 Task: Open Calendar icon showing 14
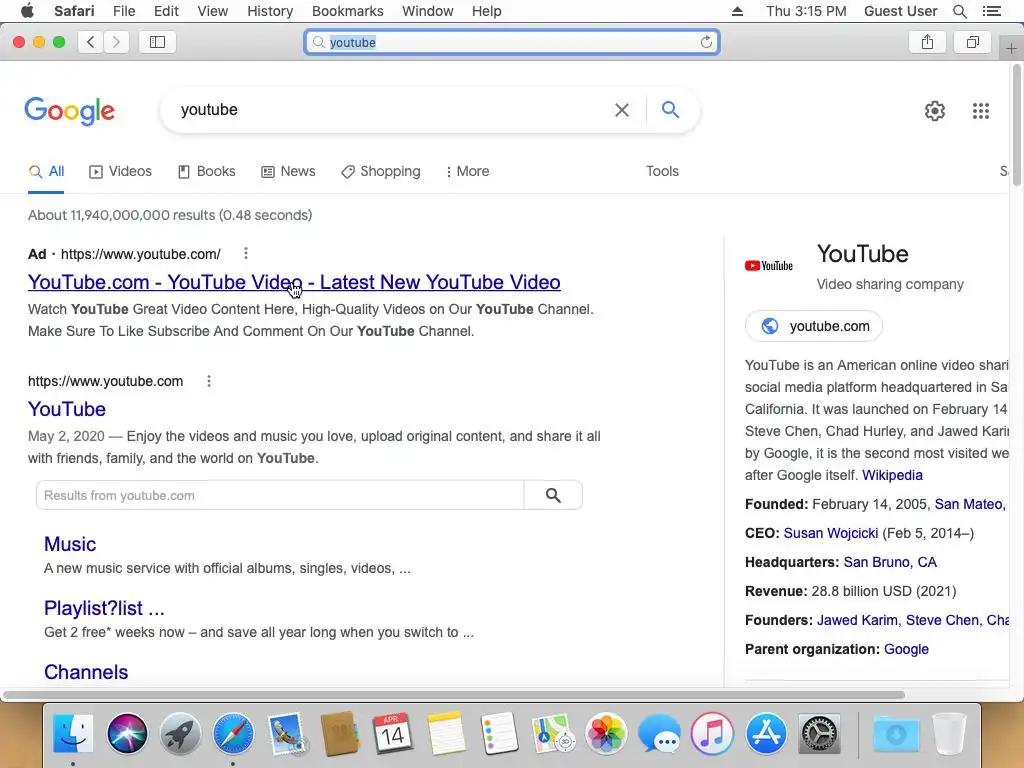point(392,733)
